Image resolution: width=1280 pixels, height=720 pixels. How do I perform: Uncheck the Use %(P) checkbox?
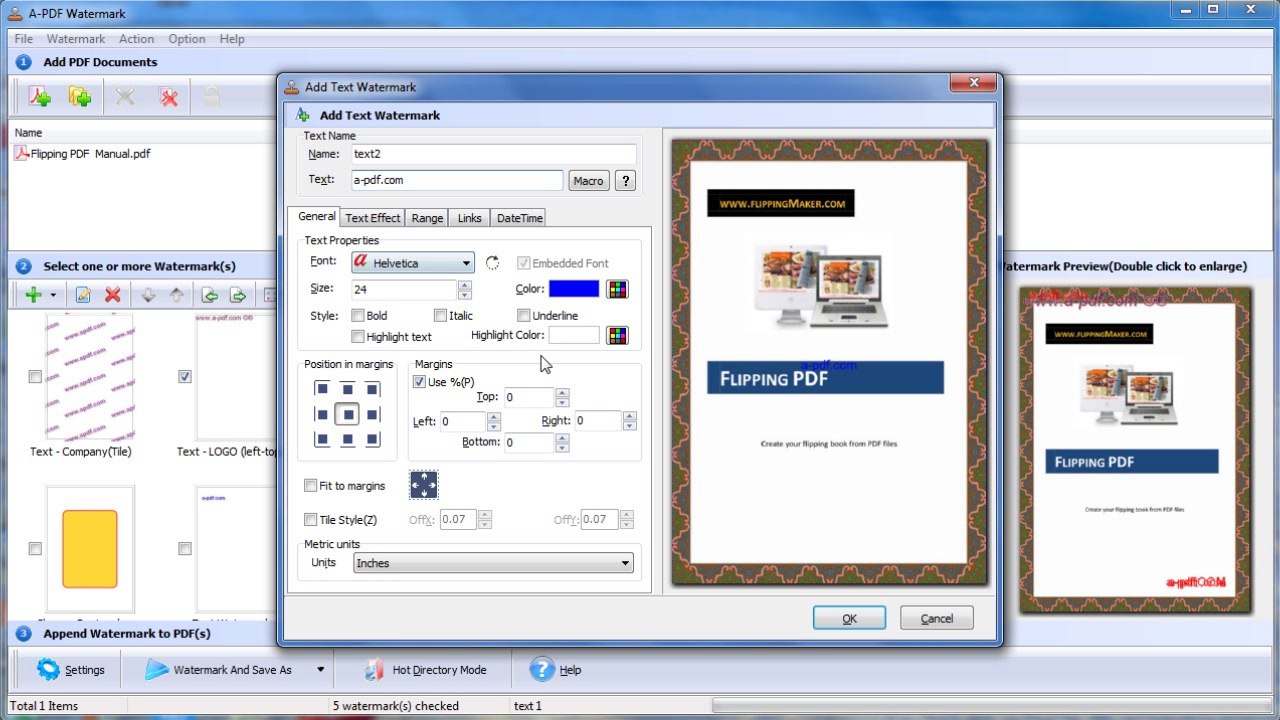[420, 382]
